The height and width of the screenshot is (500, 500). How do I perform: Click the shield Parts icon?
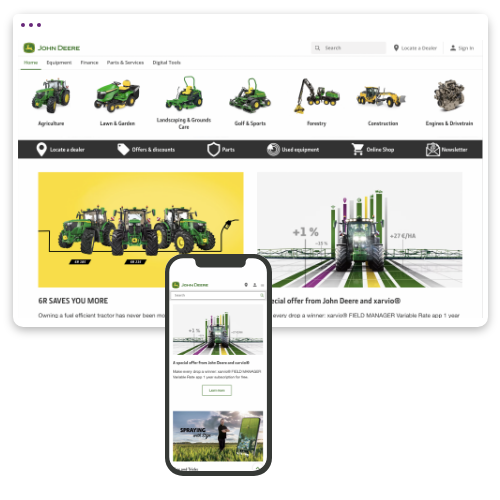coord(214,149)
